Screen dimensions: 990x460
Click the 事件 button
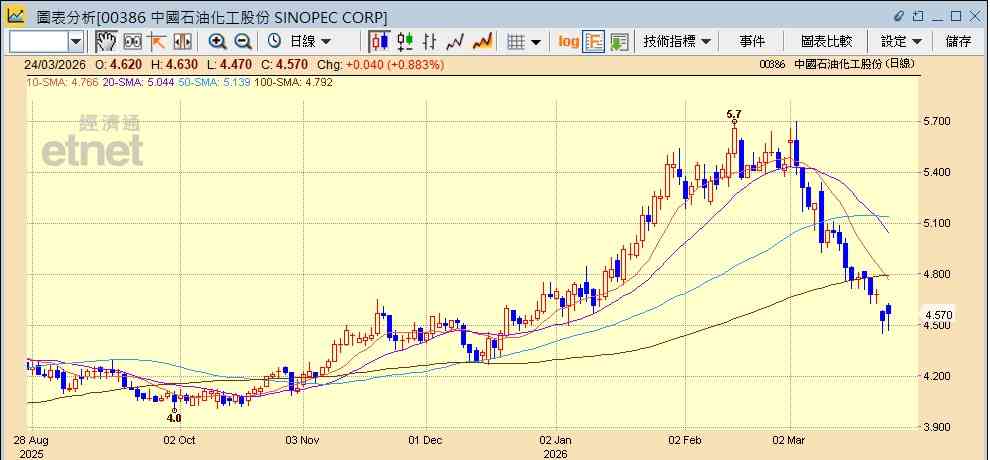pyautogui.click(x=752, y=42)
